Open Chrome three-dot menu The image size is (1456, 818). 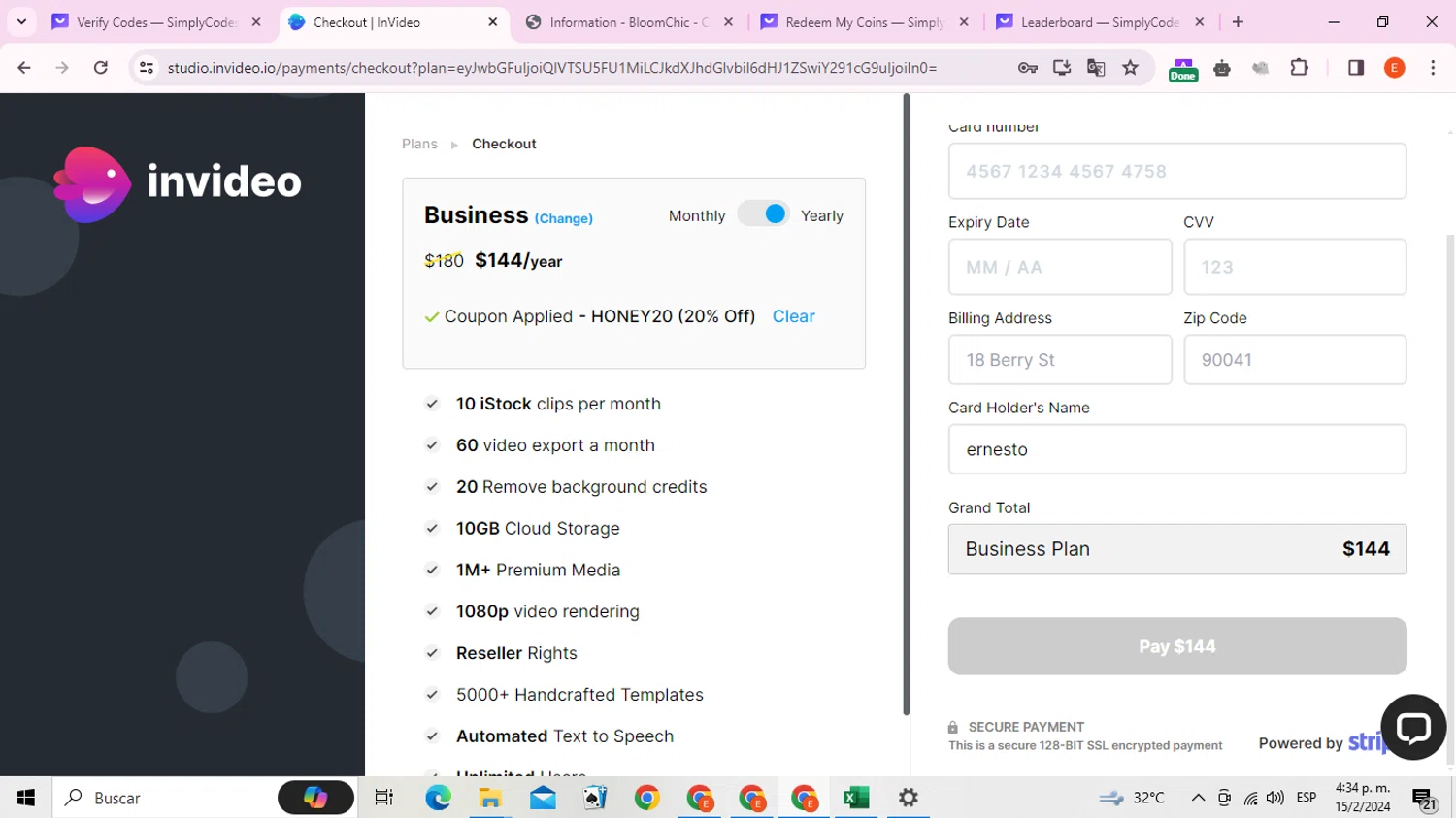(x=1433, y=68)
